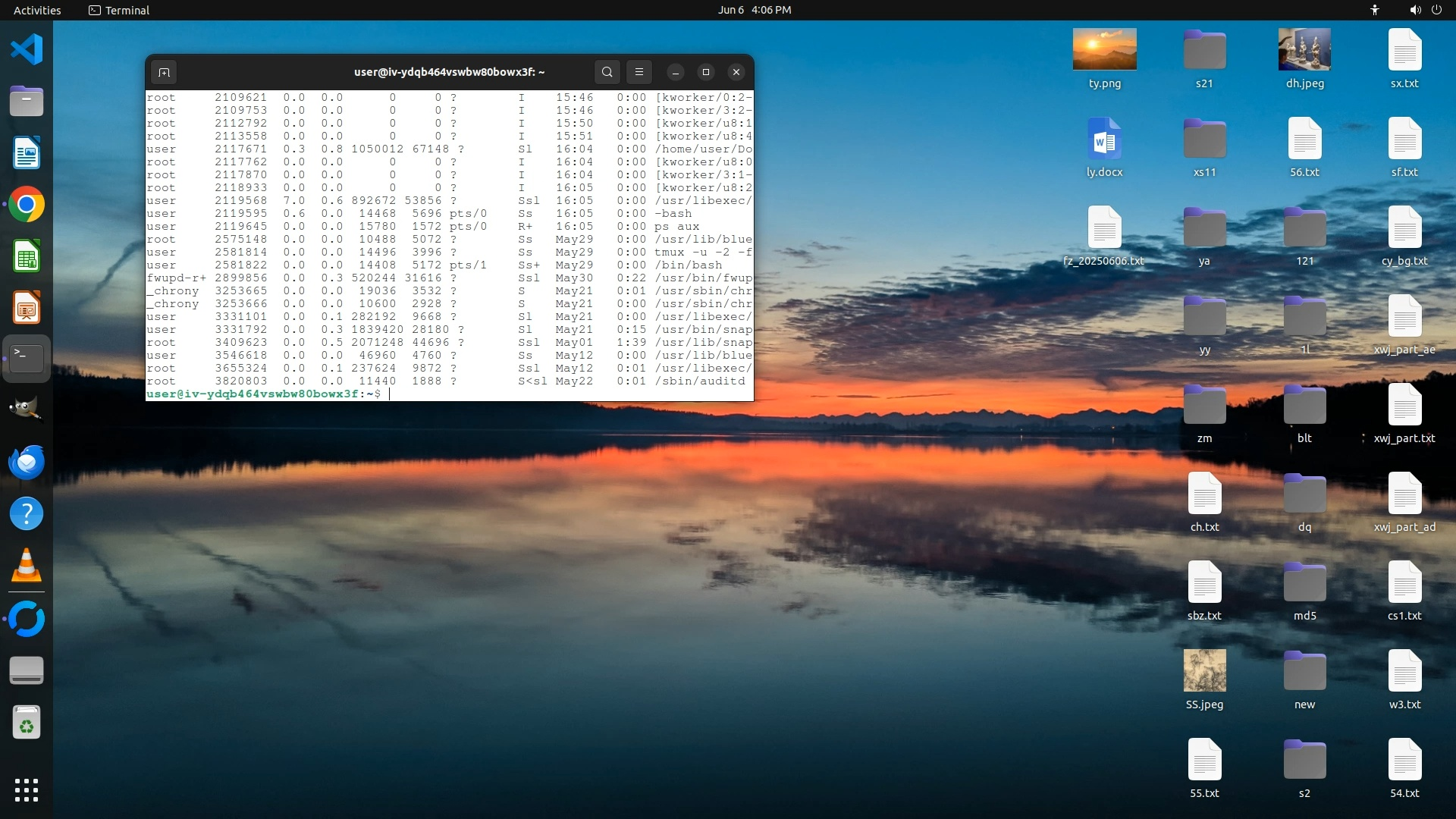Open the accessibility menu in the top bar
Image resolution: width=1456 pixels, height=819 pixels.
point(1374,10)
